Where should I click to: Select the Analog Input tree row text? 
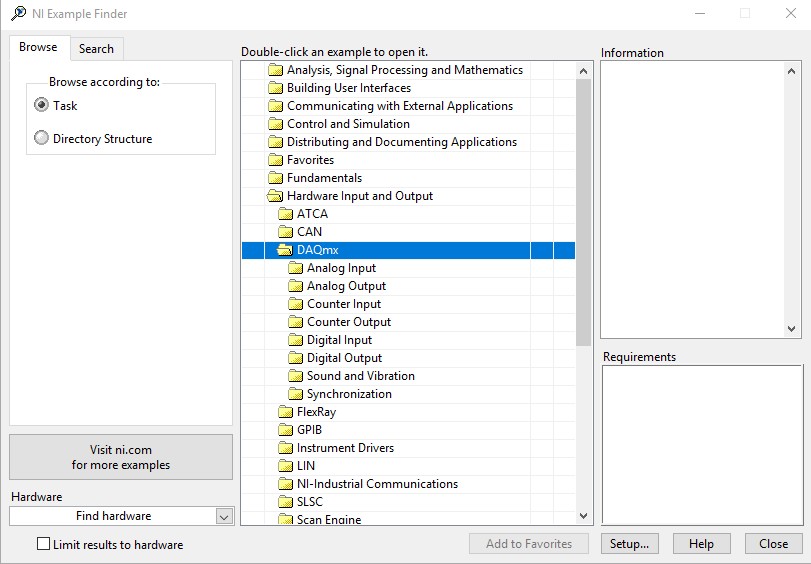pyautogui.click(x=341, y=268)
